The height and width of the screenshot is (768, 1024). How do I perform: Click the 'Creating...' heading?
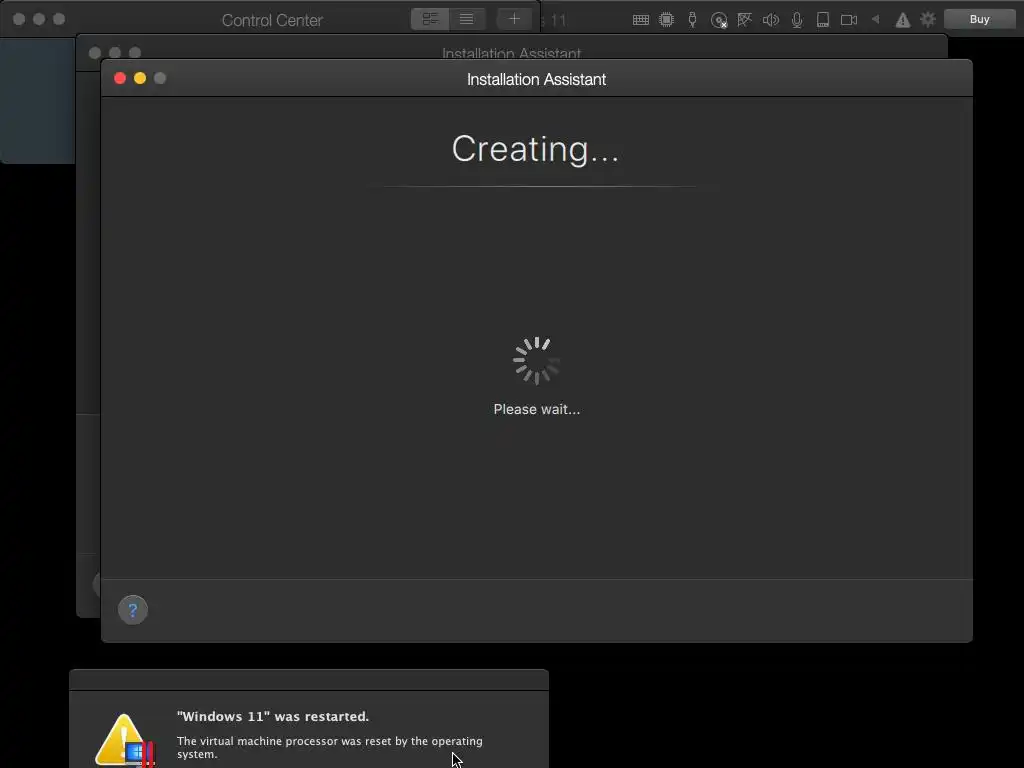tap(536, 149)
